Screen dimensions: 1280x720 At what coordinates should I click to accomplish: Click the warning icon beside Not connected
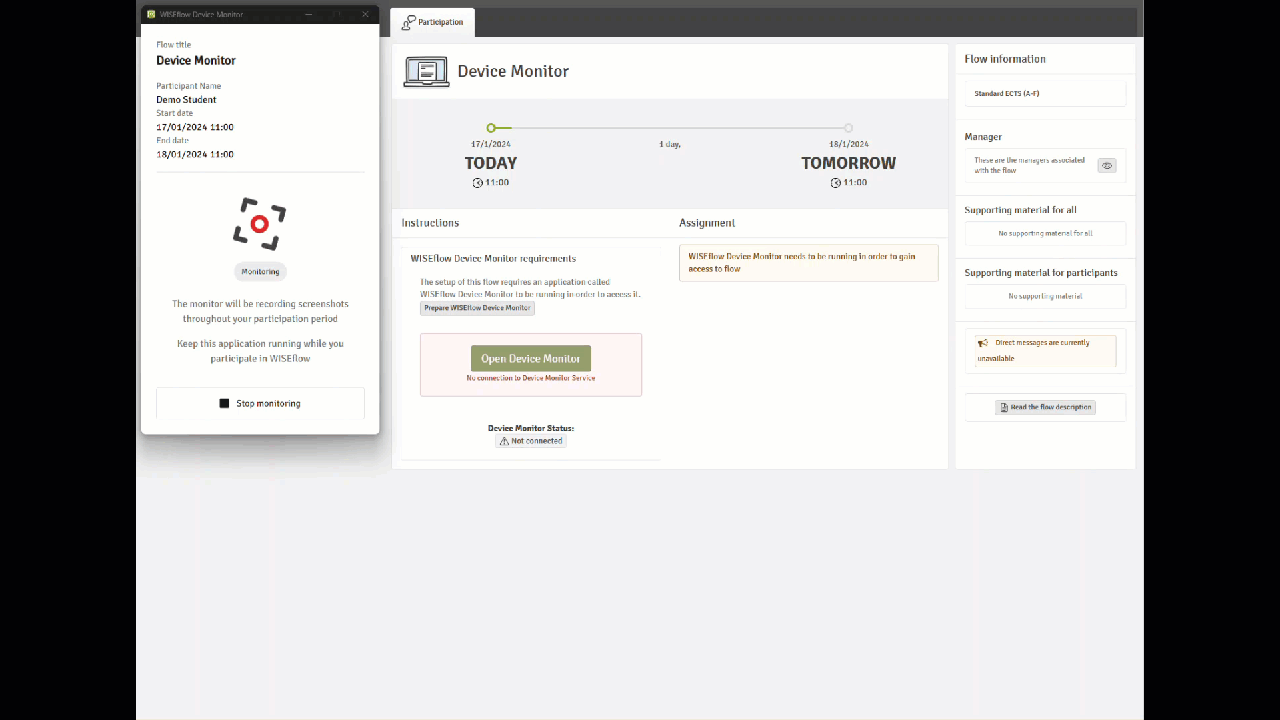(x=504, y=441)
